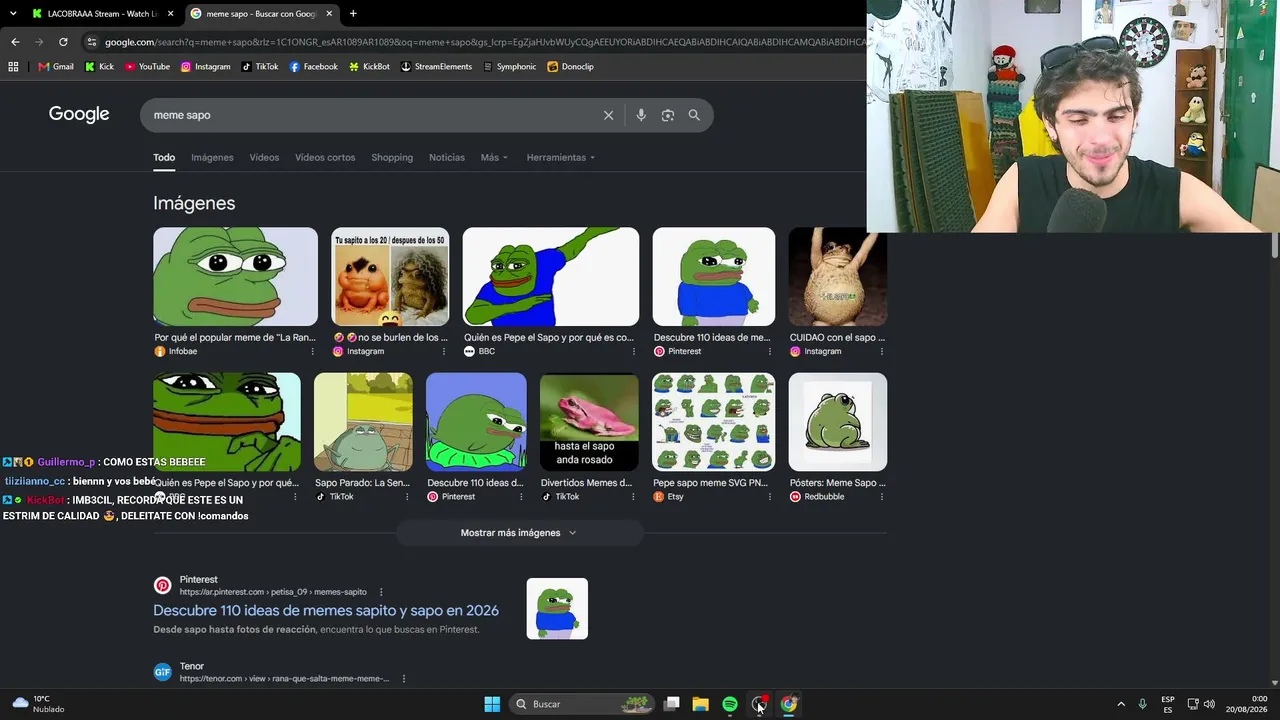Go to the Google homepage logo
The image size is (1280, 720).
[x=79, y=114]
